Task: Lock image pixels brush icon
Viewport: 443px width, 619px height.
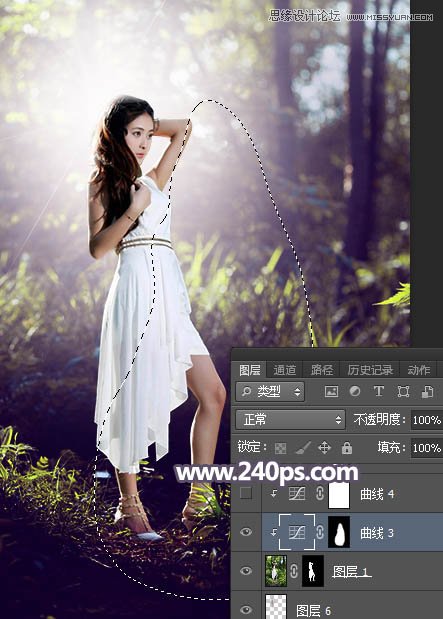Action: 302,448
